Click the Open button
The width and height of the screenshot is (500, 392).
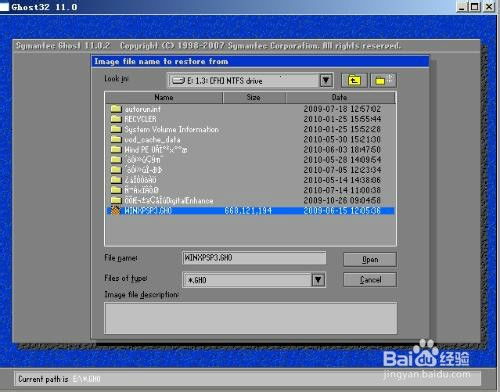pos(370,259)
